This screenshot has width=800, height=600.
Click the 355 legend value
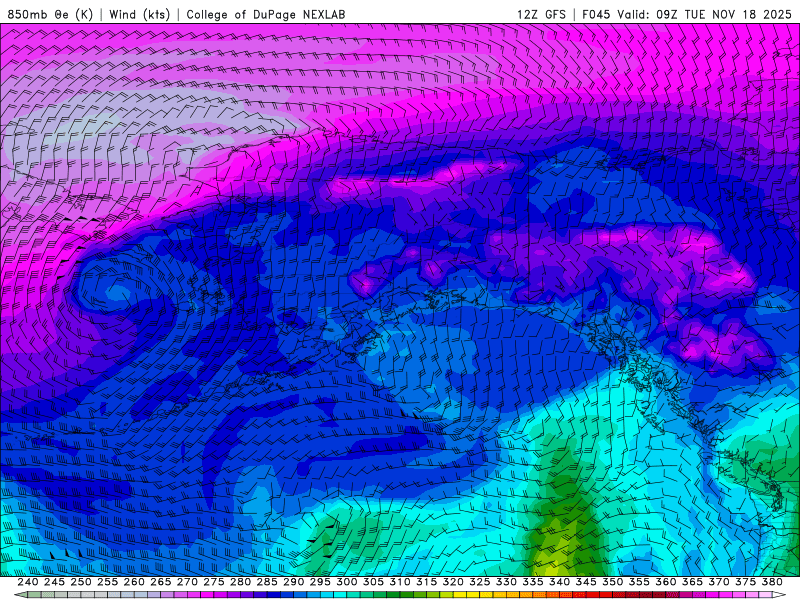coord(639,582)
